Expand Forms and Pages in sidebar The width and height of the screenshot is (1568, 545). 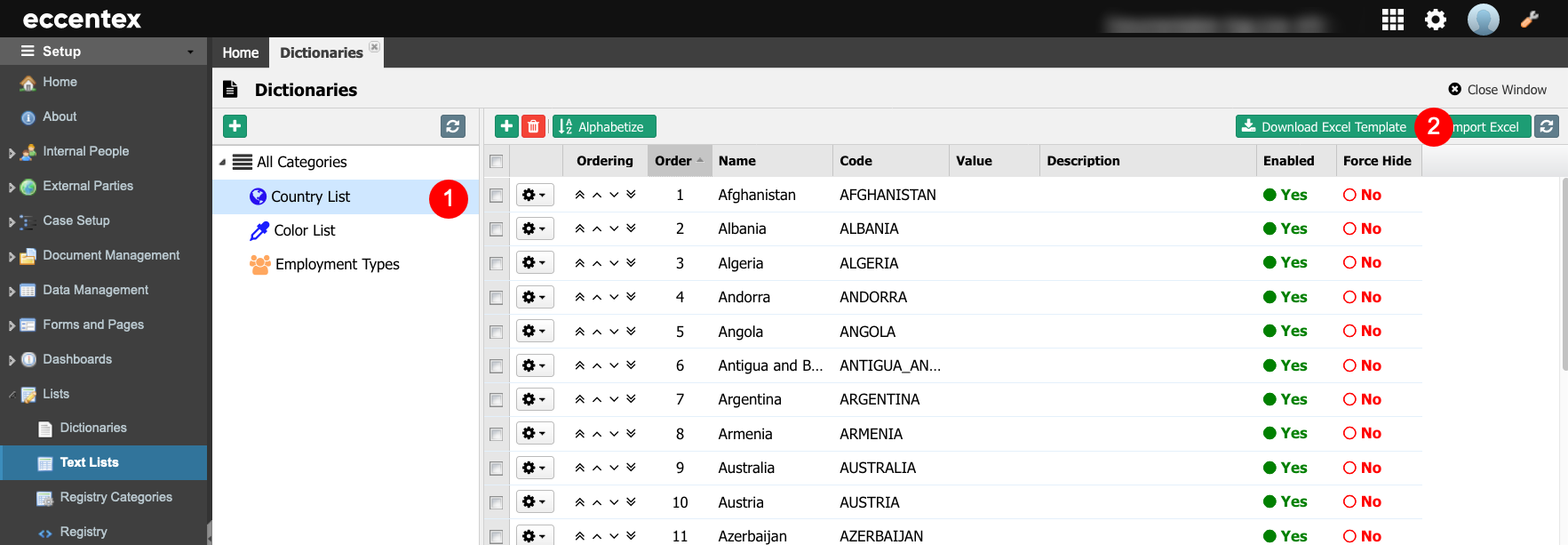(x=12, y=326)
